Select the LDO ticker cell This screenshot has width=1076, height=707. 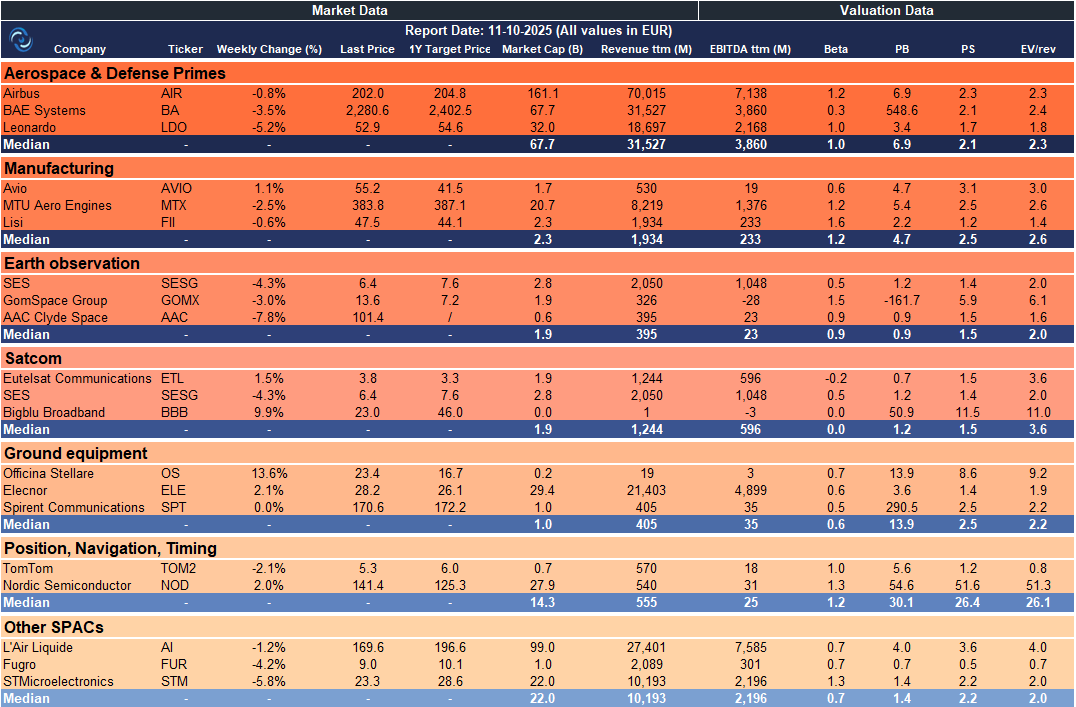pos(174,128)
